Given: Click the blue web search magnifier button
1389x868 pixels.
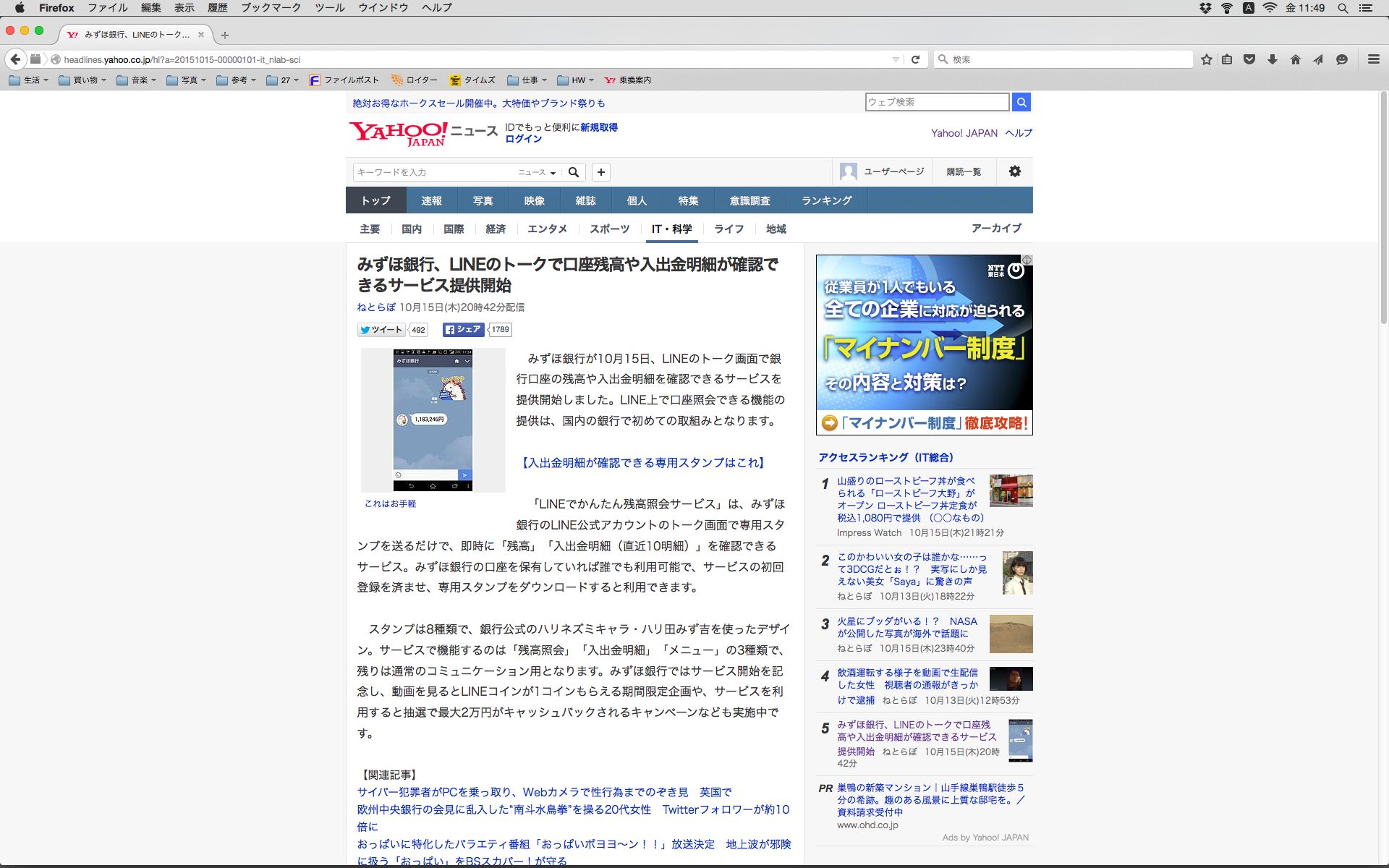Looking at the screenshot, I should point(1021,102).
